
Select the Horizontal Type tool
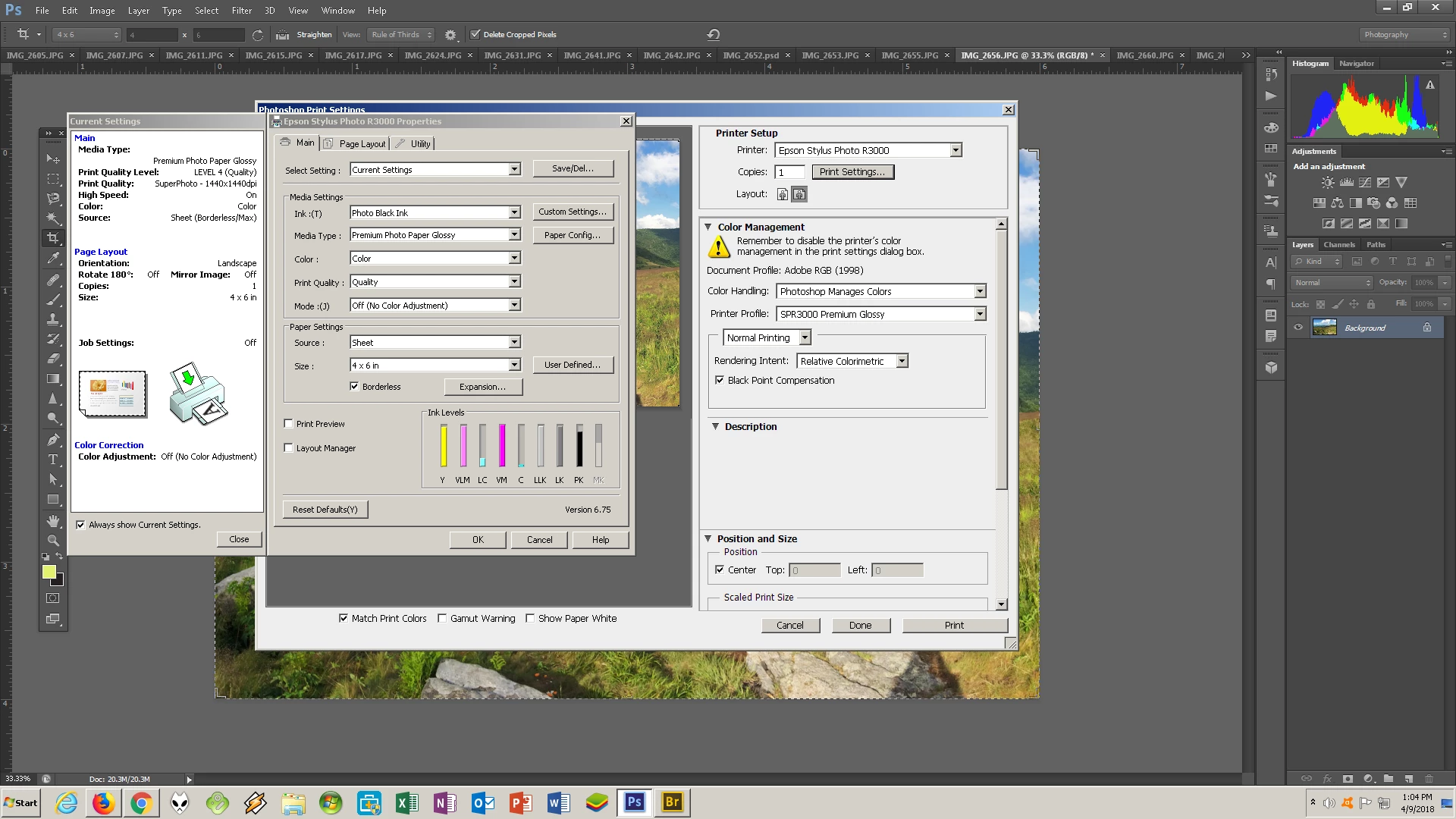[x=53, y=460]
